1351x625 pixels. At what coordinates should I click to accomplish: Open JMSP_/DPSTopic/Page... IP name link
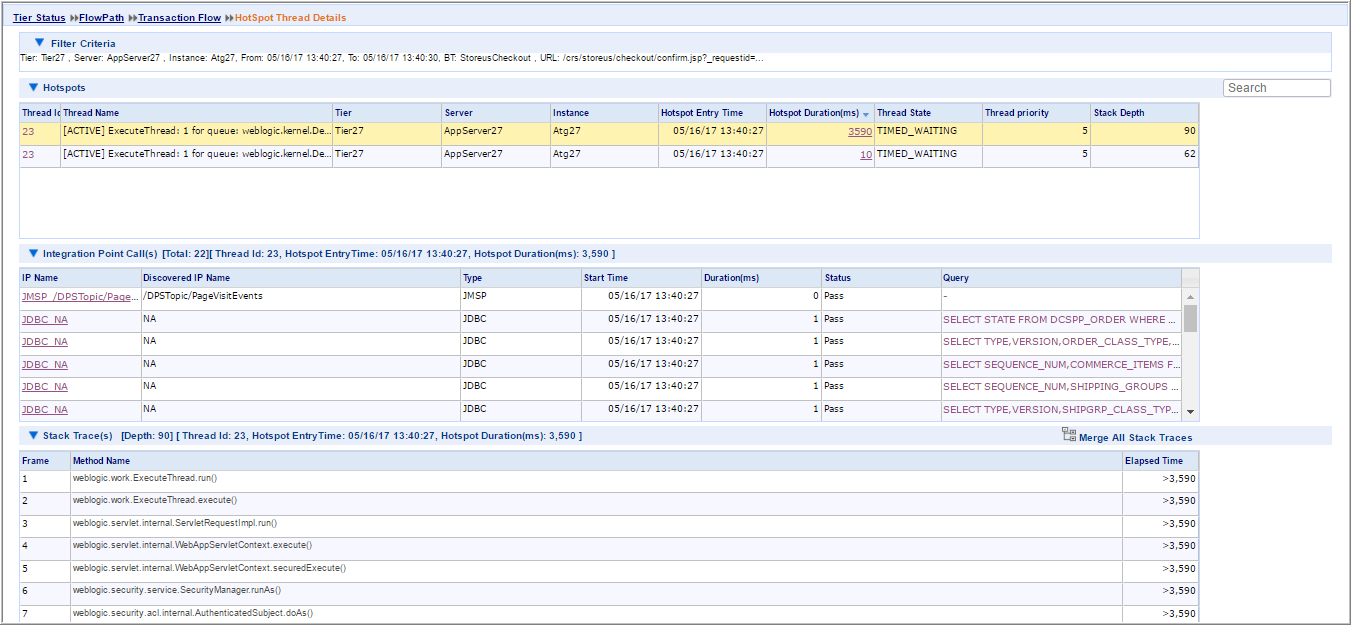tap(80, 297)
